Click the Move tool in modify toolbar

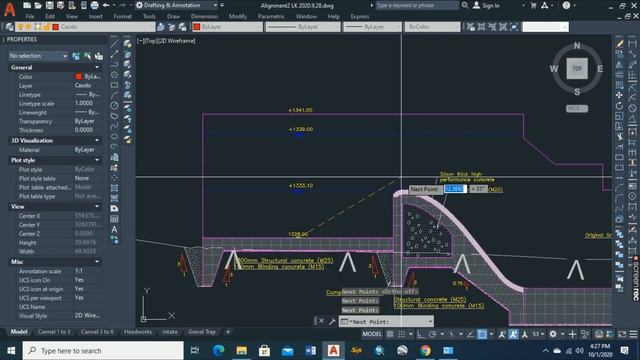click(x=620, y=95)
